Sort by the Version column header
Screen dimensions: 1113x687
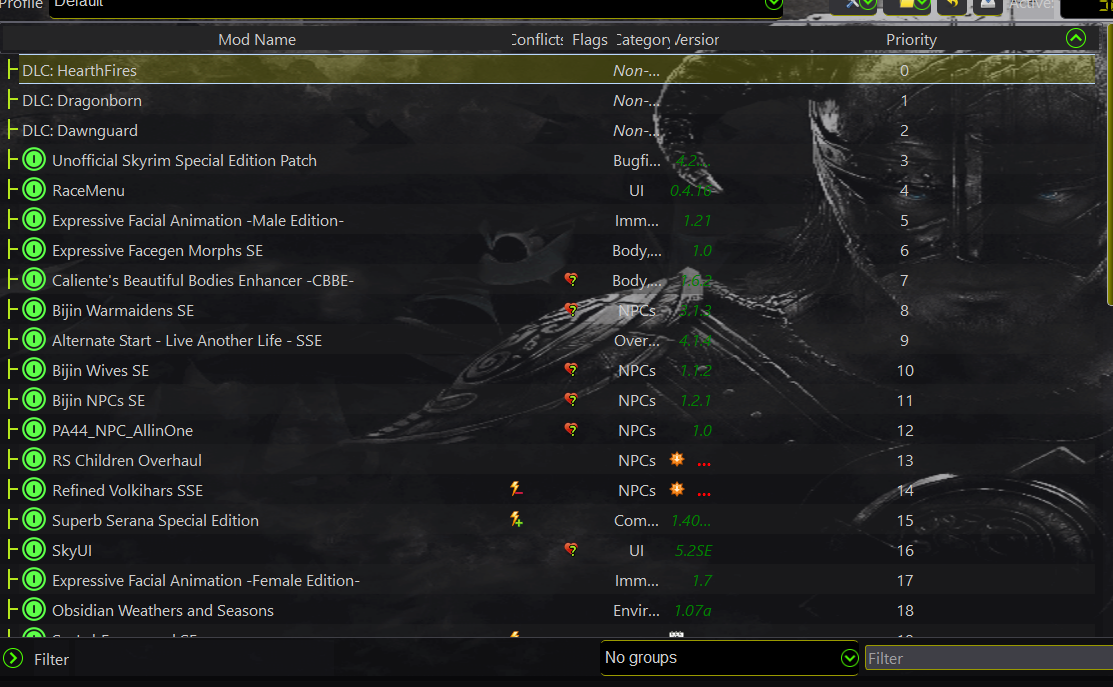[698, 40]
